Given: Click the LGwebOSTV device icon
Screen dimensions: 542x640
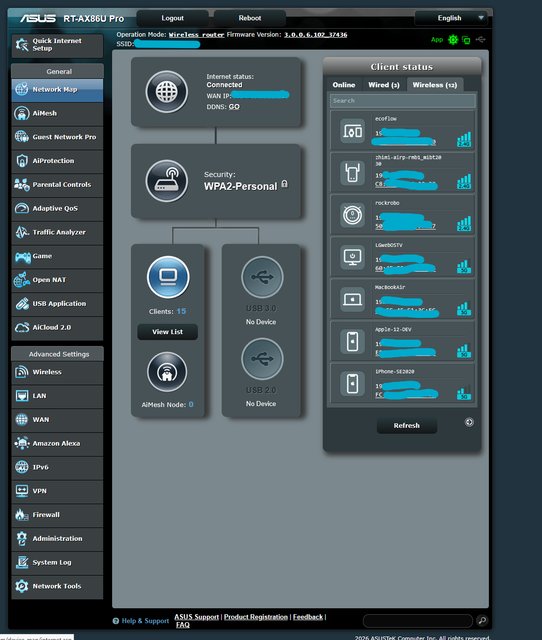Looking at the screenshot, I should pos(353,257).
